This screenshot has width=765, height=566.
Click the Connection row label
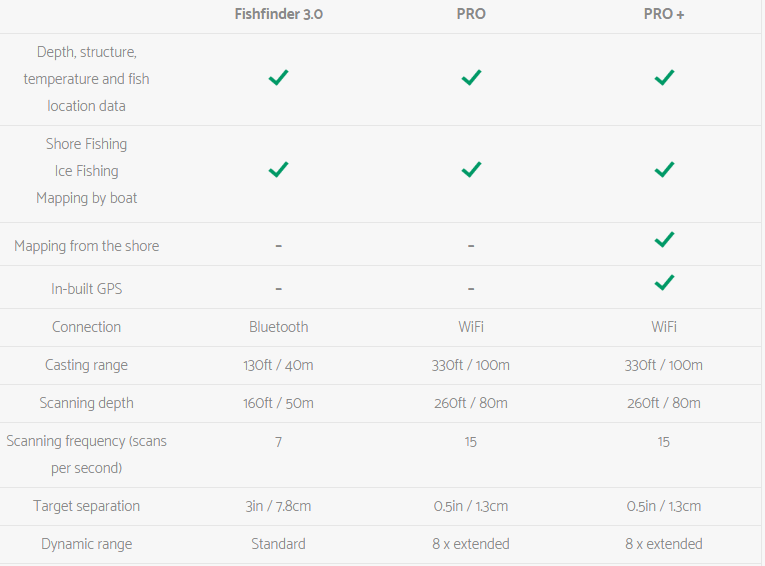pos(87,327)
